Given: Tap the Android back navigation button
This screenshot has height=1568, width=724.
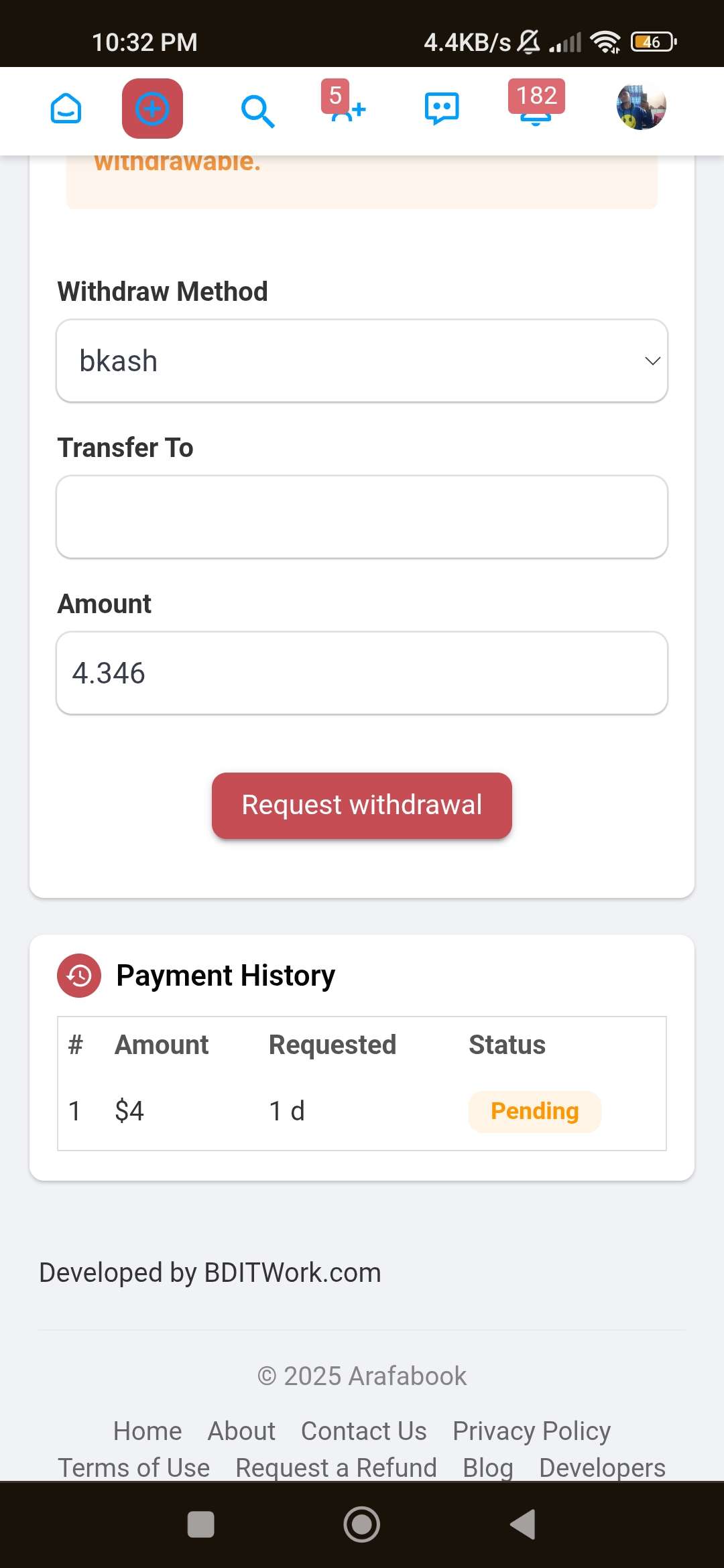Looking at the screenshot, I should 523,1524.
